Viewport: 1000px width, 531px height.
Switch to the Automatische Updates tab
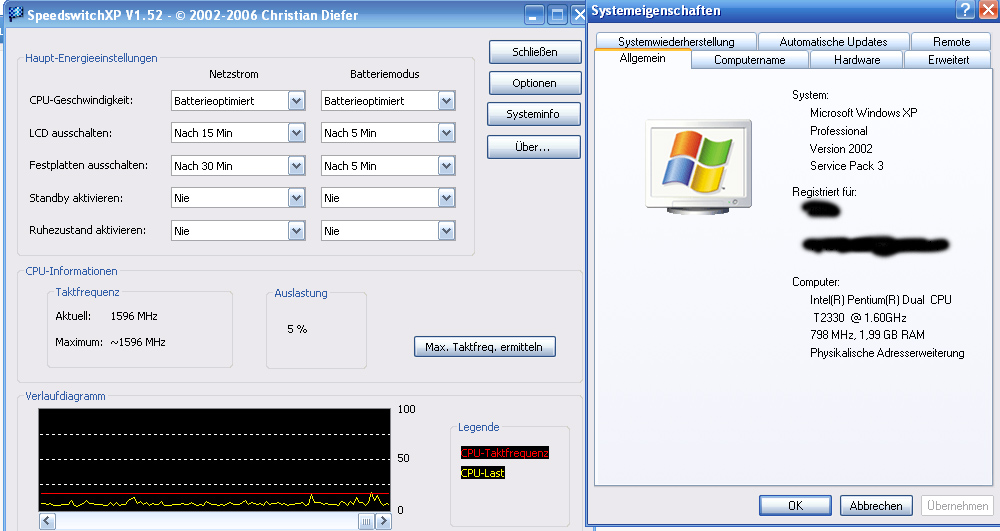pos(833,41)
